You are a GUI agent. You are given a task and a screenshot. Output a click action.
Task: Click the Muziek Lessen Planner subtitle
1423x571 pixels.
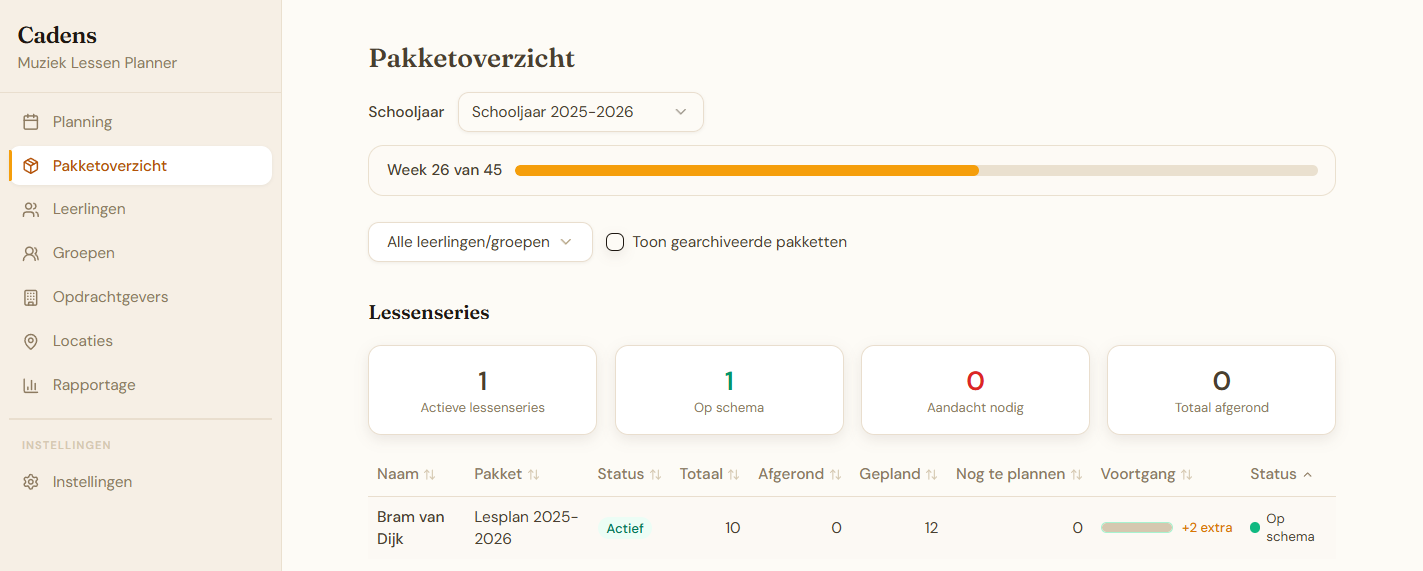click(x=97, y=63)
